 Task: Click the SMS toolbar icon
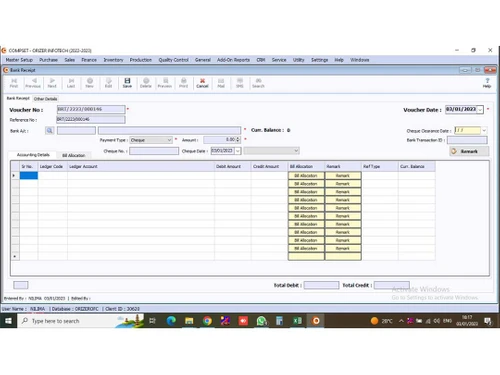click(x=240, y=83)
